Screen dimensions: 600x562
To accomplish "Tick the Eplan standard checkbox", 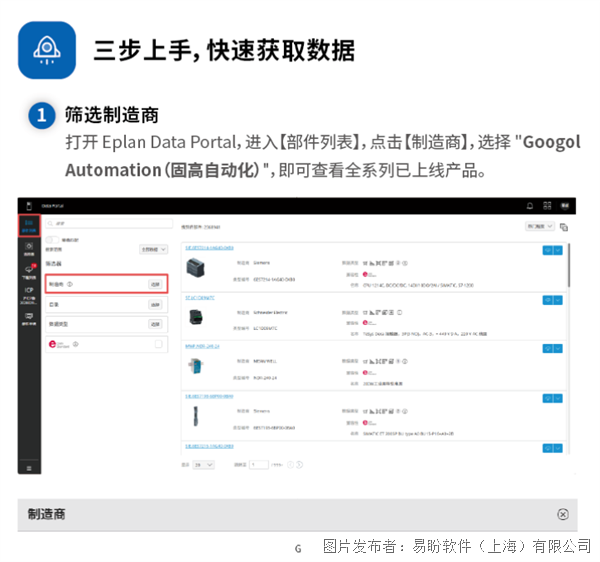I will 158,344.
